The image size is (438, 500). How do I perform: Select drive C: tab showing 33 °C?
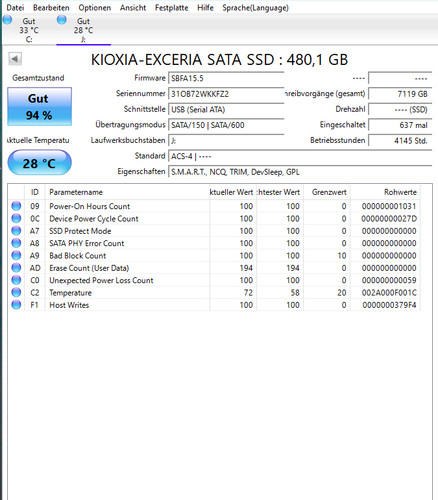coord(29,30)
